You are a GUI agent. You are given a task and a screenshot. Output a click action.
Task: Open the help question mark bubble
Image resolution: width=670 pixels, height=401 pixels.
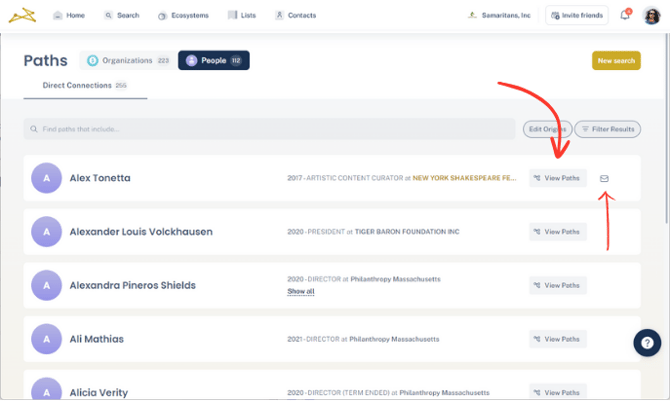tap(647, 342)
